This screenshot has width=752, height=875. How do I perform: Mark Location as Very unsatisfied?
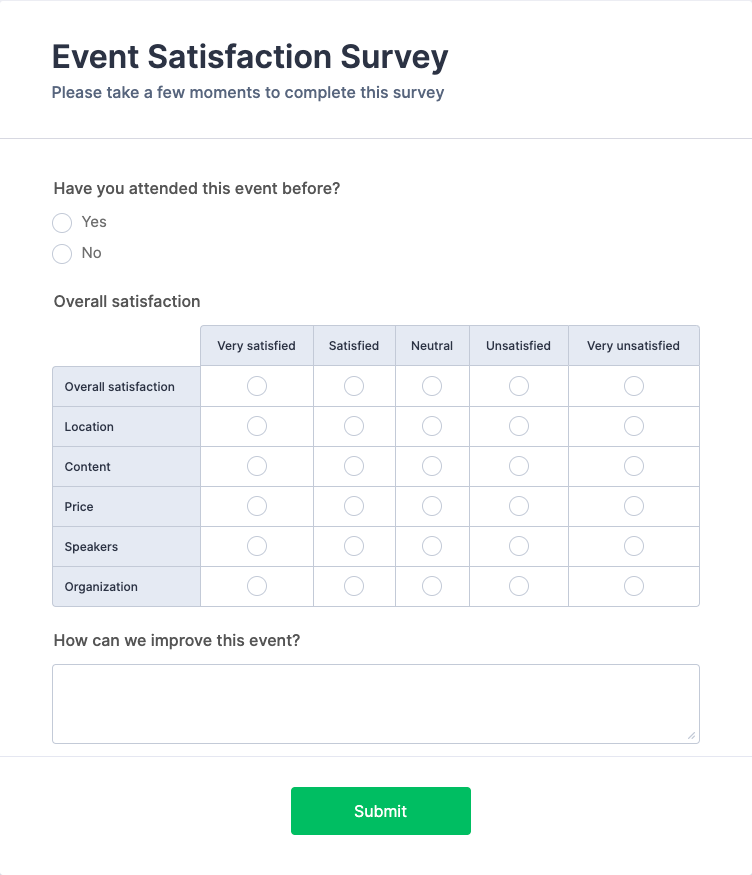click(x=634, y=426)
